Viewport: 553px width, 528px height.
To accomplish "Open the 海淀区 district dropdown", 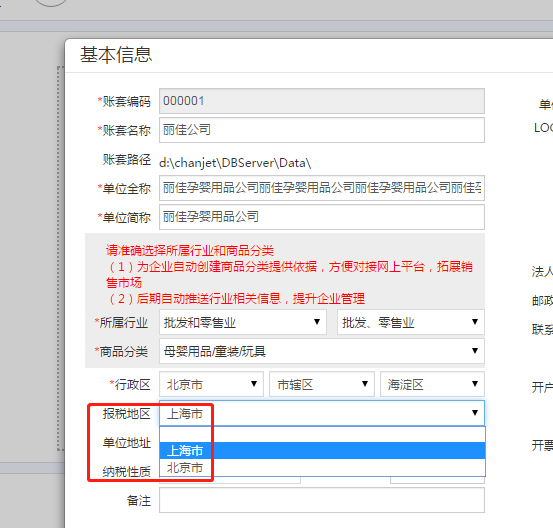I will coord(432,384).
